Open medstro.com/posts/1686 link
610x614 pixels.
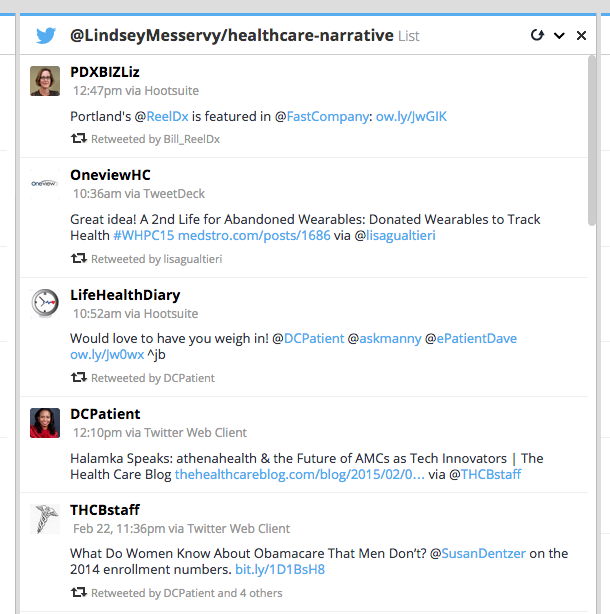tap(254, 235)
